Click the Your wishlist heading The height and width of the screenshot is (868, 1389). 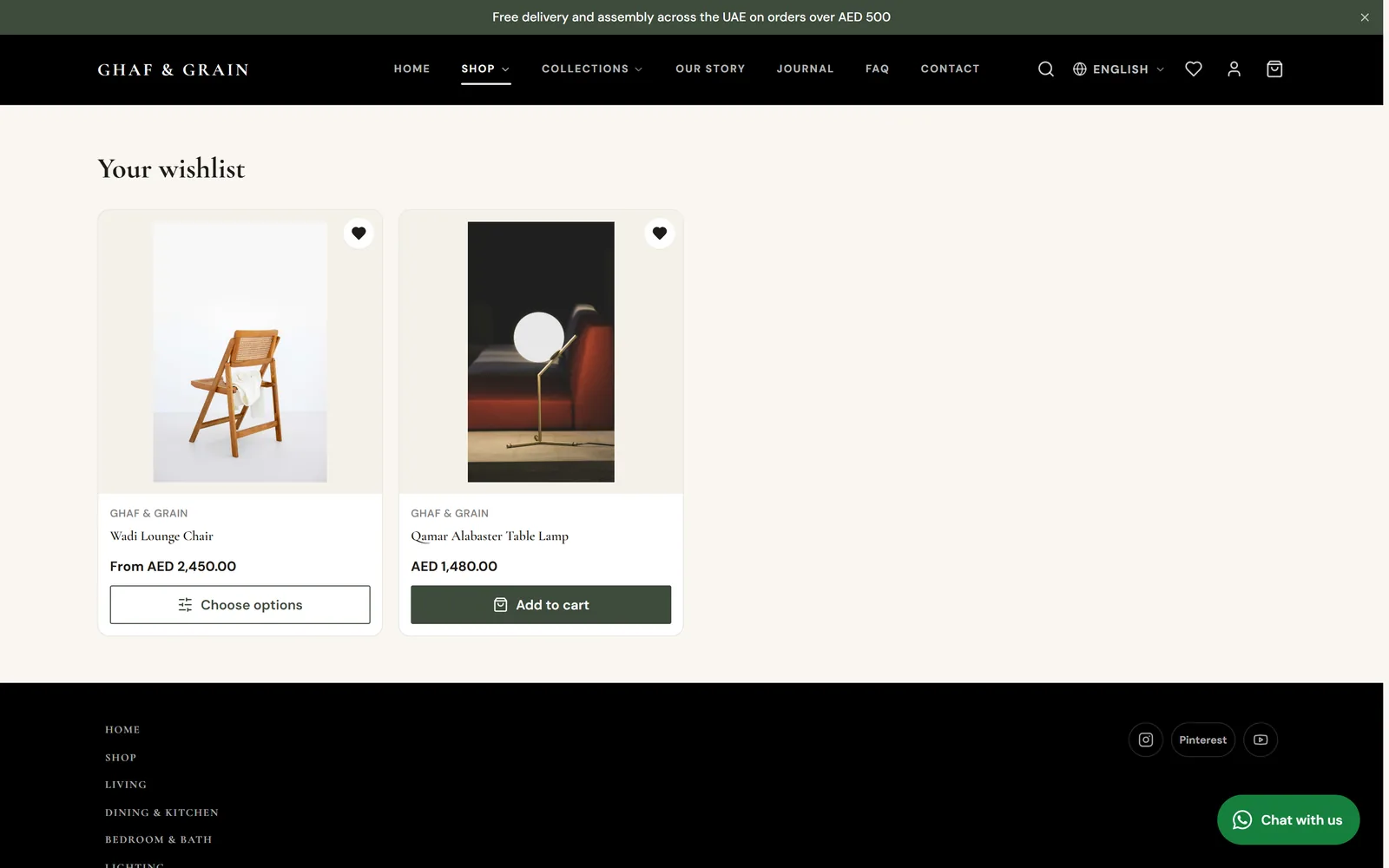point(171,168)
